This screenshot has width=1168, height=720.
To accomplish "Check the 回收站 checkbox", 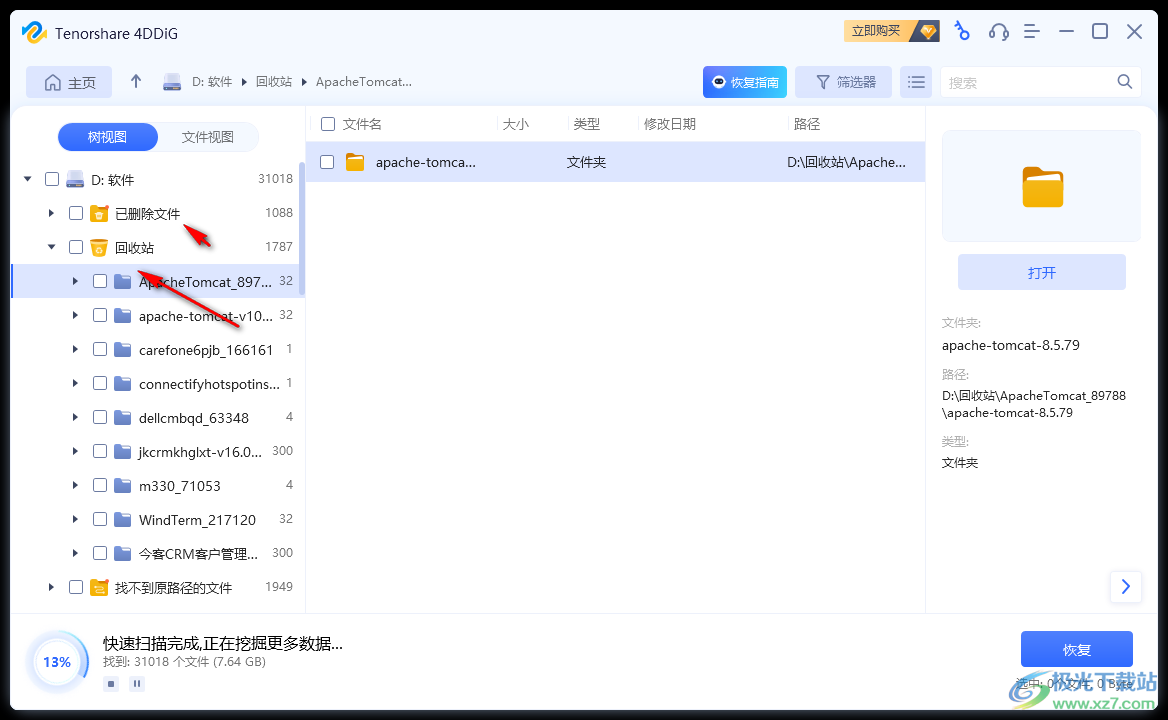I will (x=76, y=247).
